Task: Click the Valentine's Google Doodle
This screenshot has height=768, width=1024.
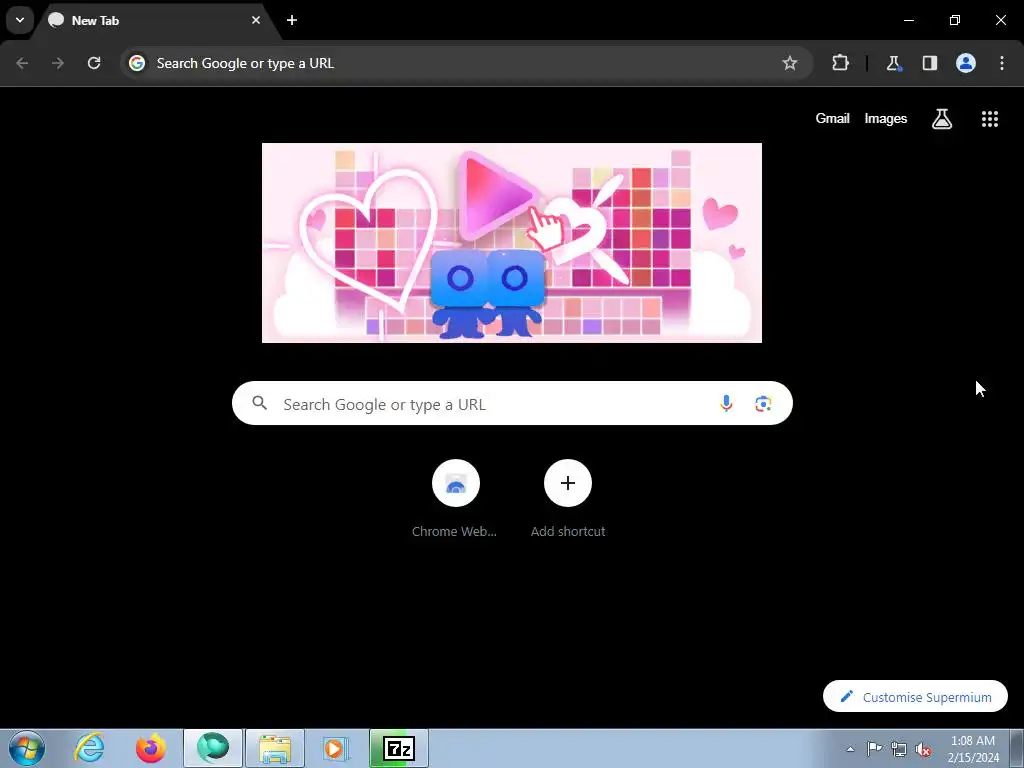Action: 511,243
